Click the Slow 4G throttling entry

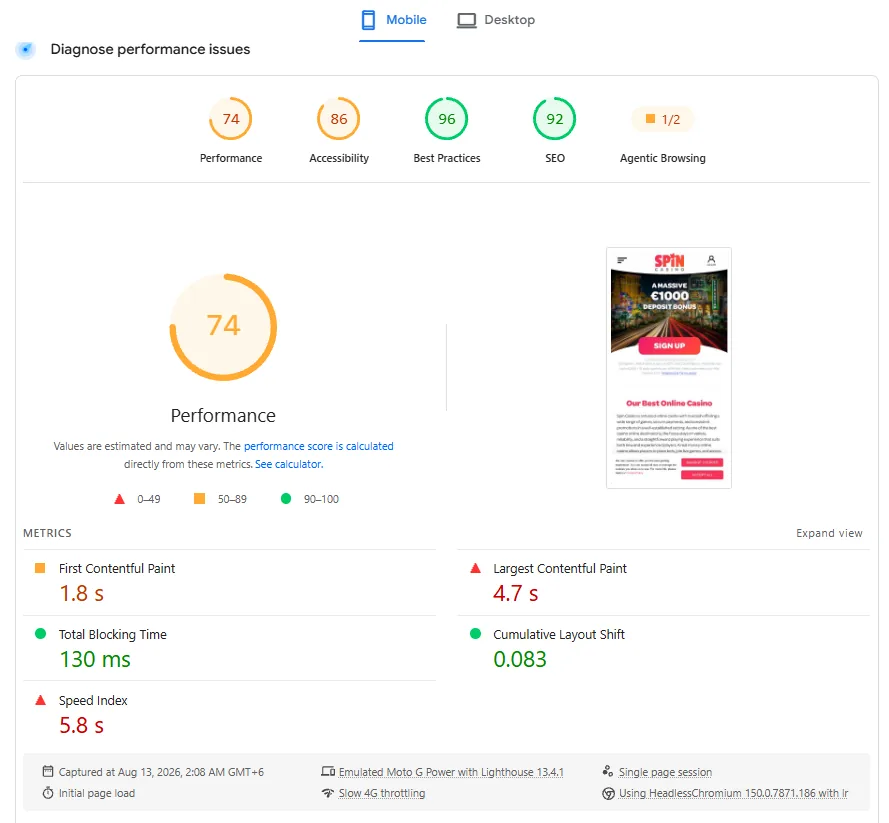382,794
